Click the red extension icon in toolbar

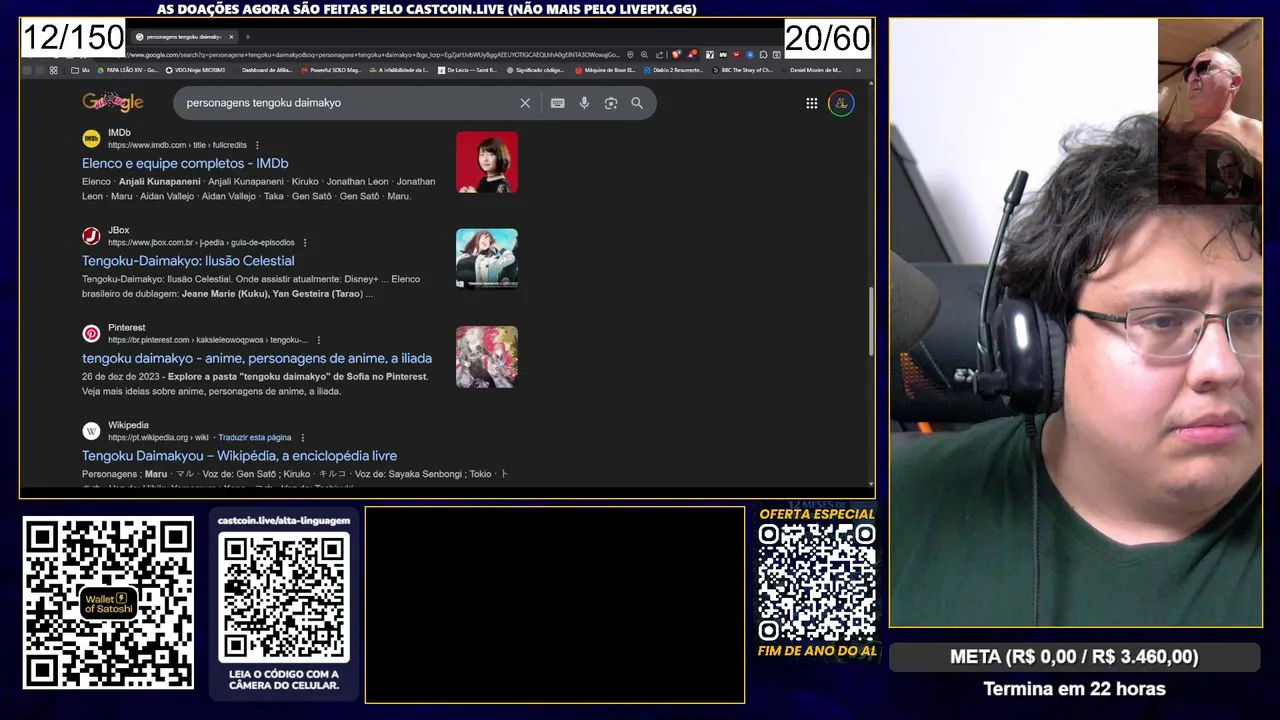[736, 55]
